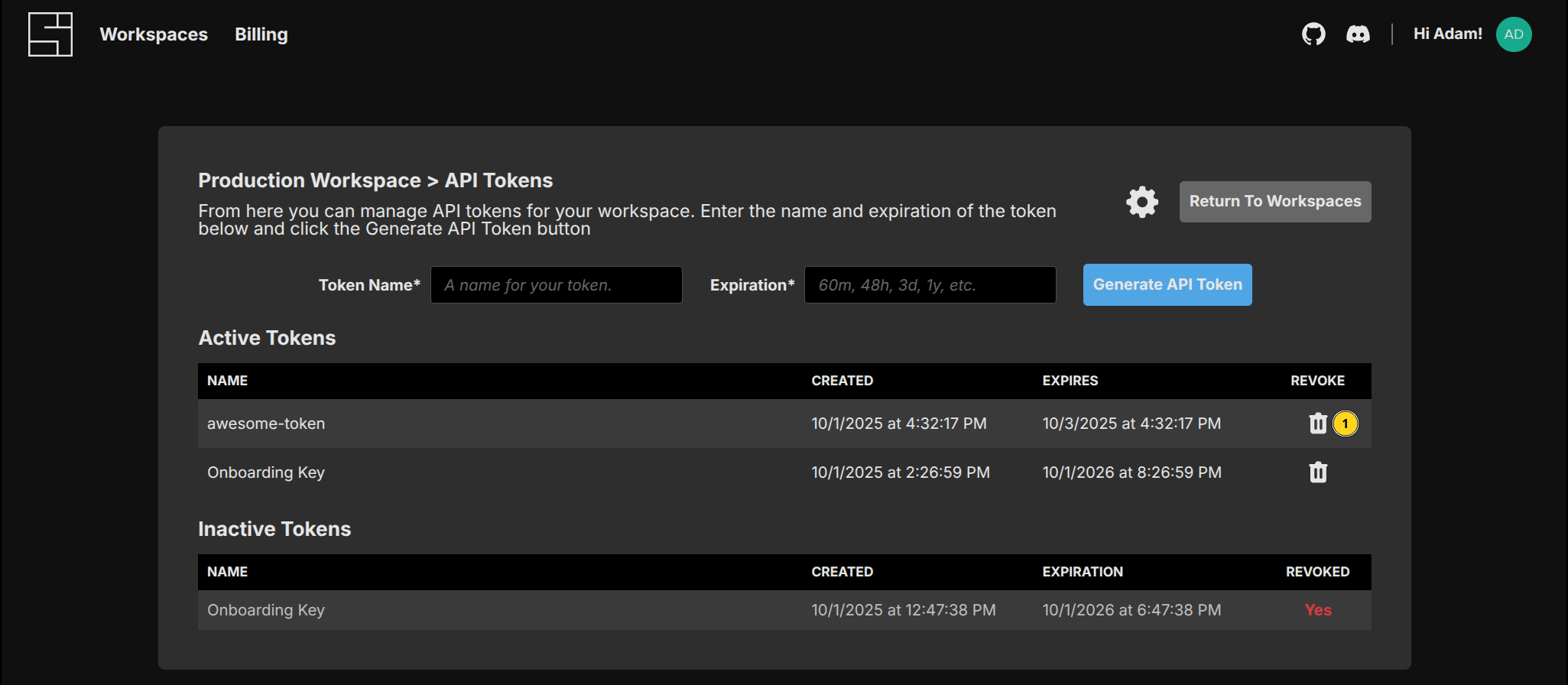The image size is (1568, 685).
Task: Open the Discord icon link
Action: pyautogui.click(x=1358, y=34)
